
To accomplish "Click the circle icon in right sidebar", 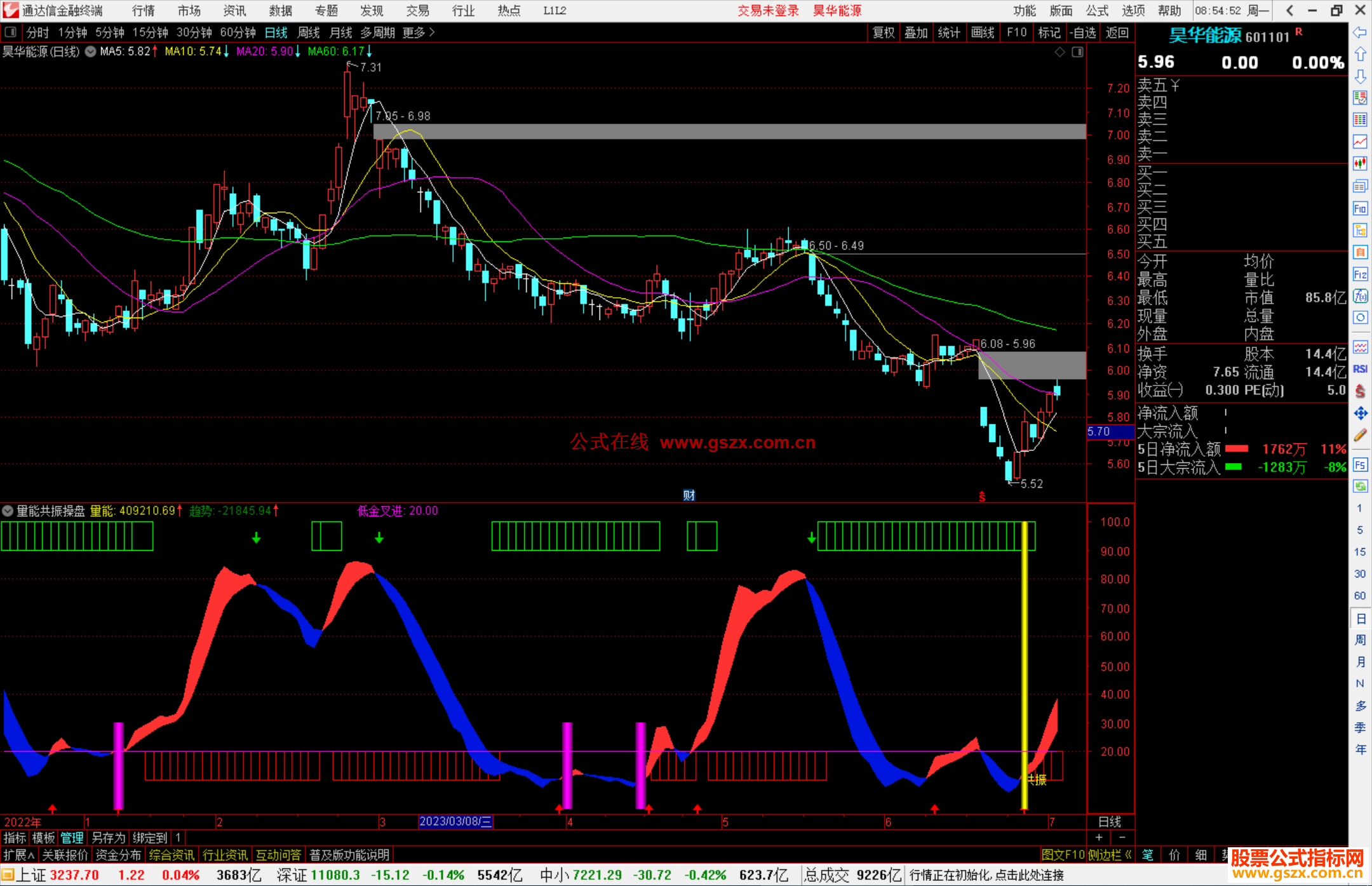I will (1360, 318).
